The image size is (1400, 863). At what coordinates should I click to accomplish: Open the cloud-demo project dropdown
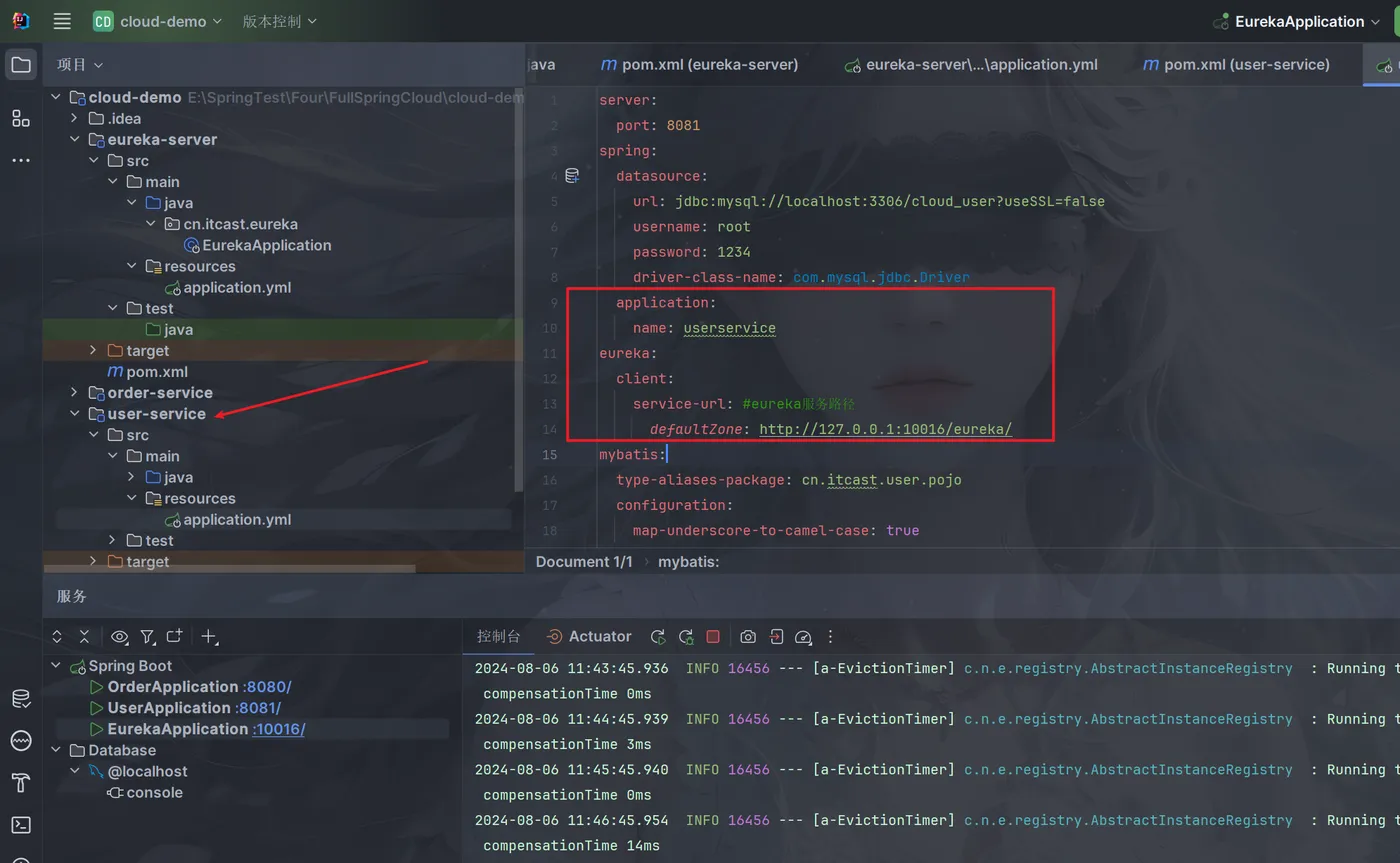point(157,21)
